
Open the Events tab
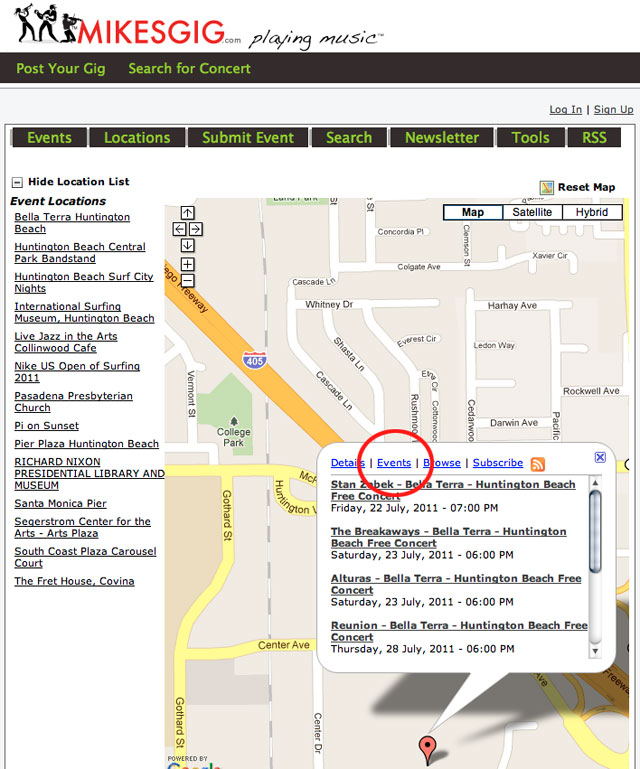49,138
